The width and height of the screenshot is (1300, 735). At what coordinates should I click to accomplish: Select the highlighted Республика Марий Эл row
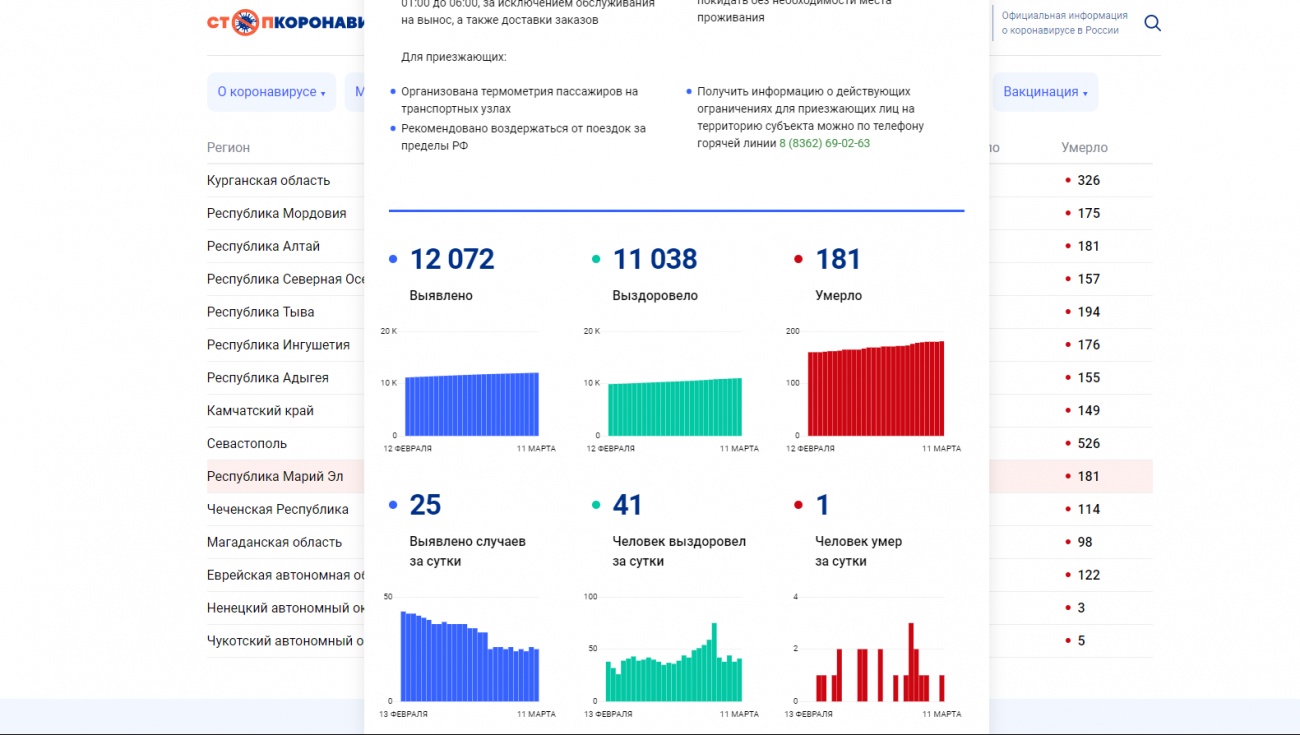(275, 477)
